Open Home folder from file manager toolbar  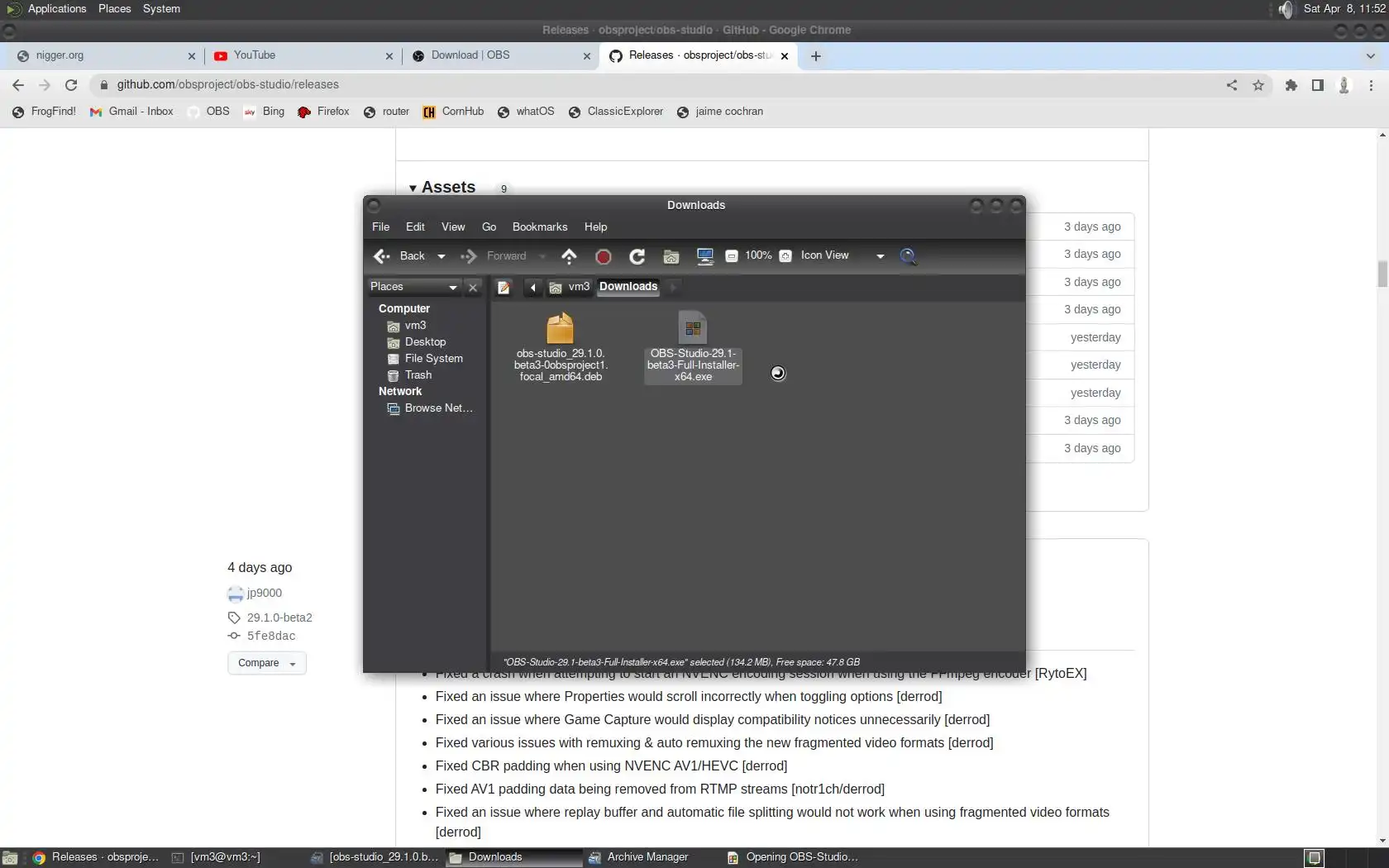671,256
